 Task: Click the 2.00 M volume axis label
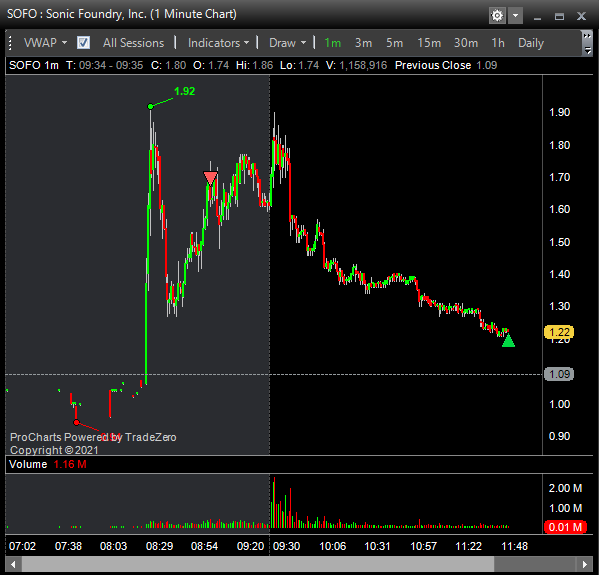565,488
